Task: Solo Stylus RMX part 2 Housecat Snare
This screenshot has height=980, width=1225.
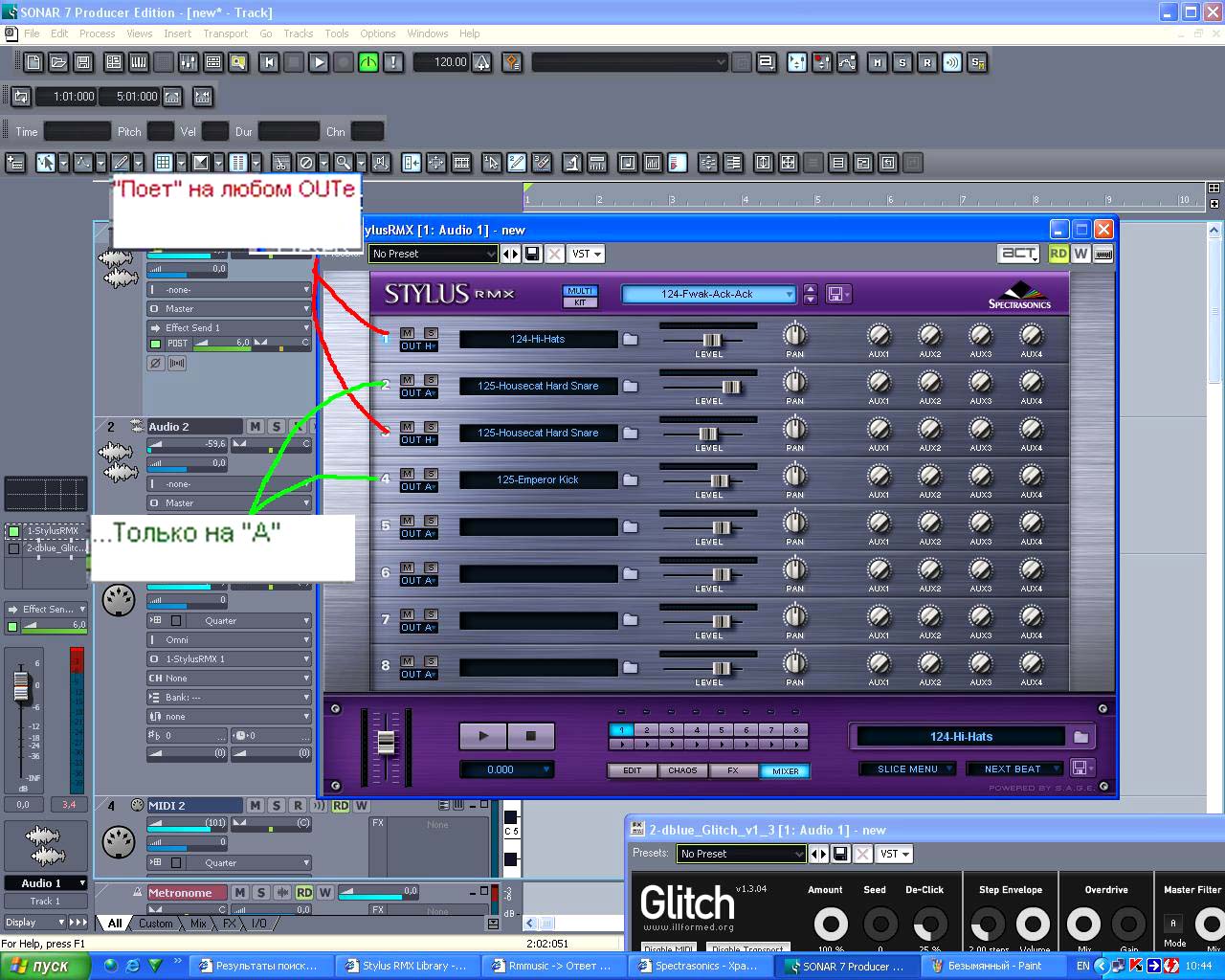Action: (x=431, y=380)
